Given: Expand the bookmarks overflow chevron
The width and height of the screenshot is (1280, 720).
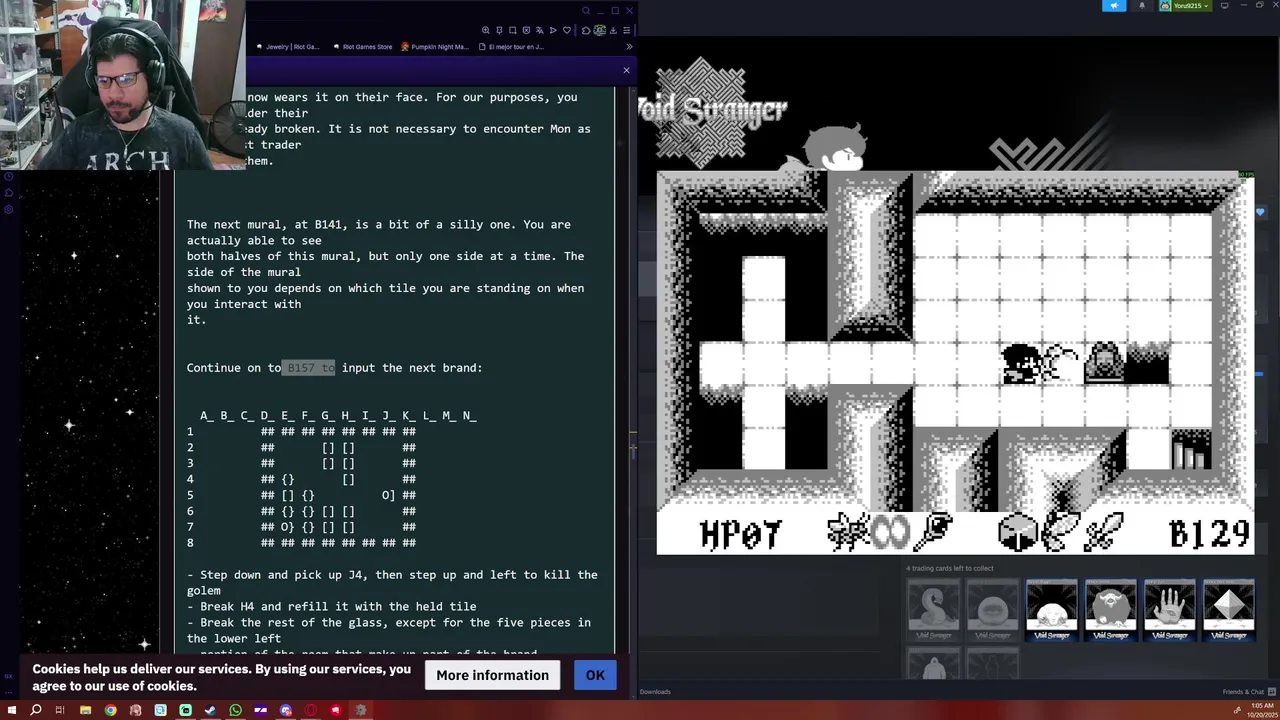Looking at the screenshot, I should (x=629, y=47).
